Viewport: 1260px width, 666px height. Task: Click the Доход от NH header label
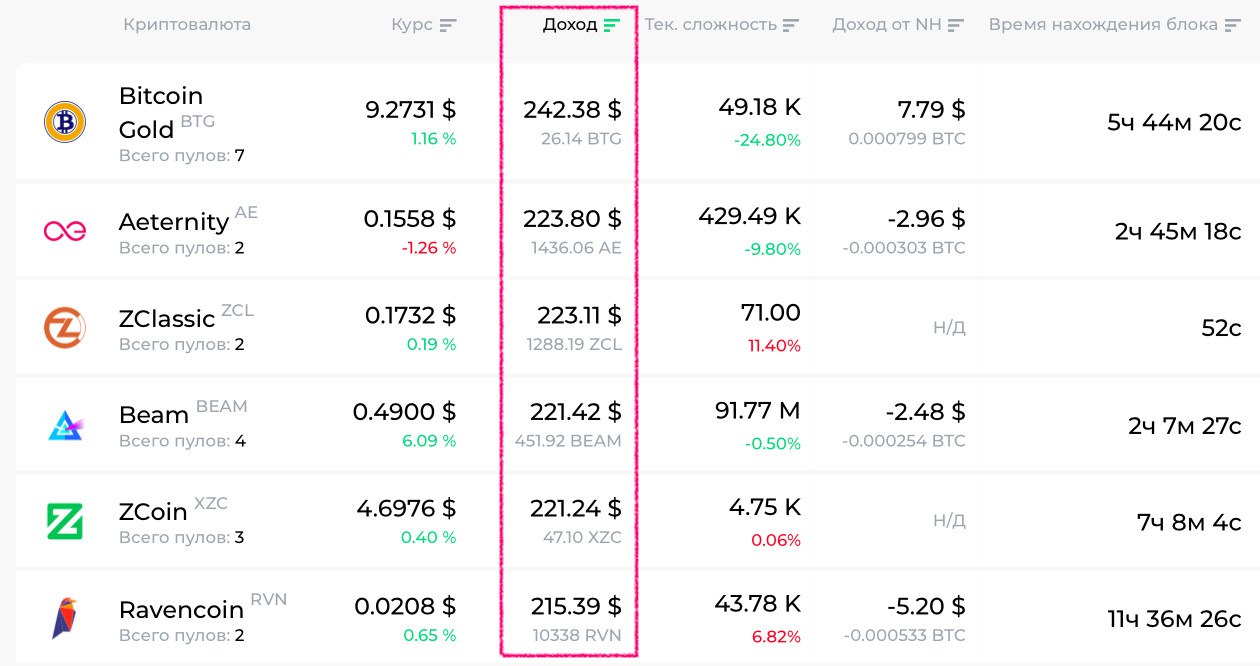887,25
